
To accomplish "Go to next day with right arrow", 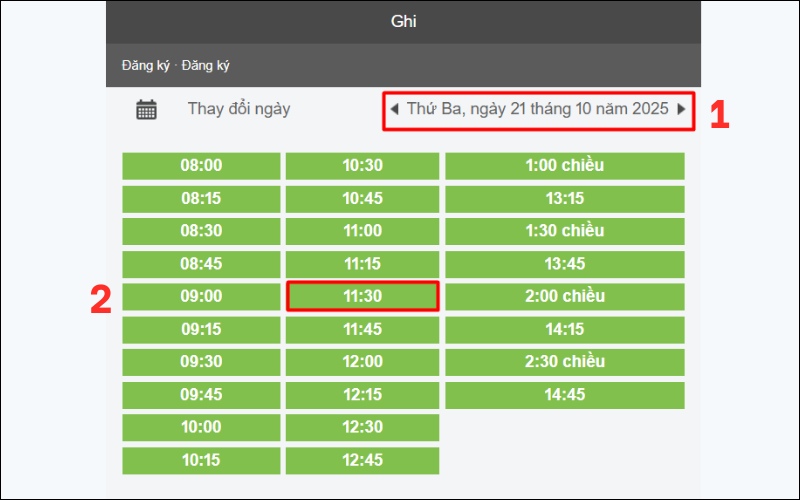I will tap(682, 109).
